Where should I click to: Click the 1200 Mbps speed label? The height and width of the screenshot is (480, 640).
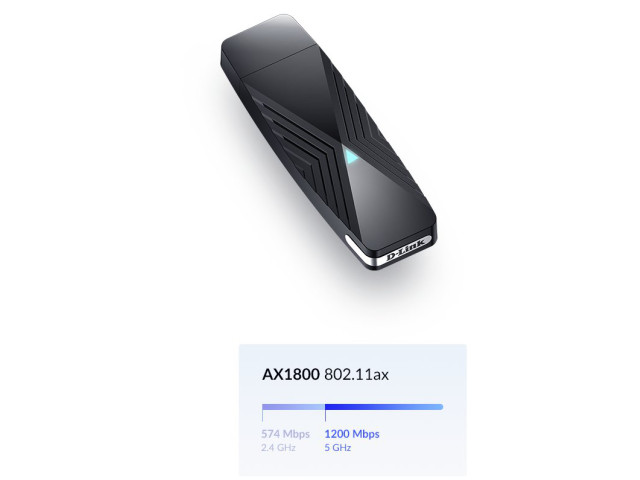pos(352,434)
